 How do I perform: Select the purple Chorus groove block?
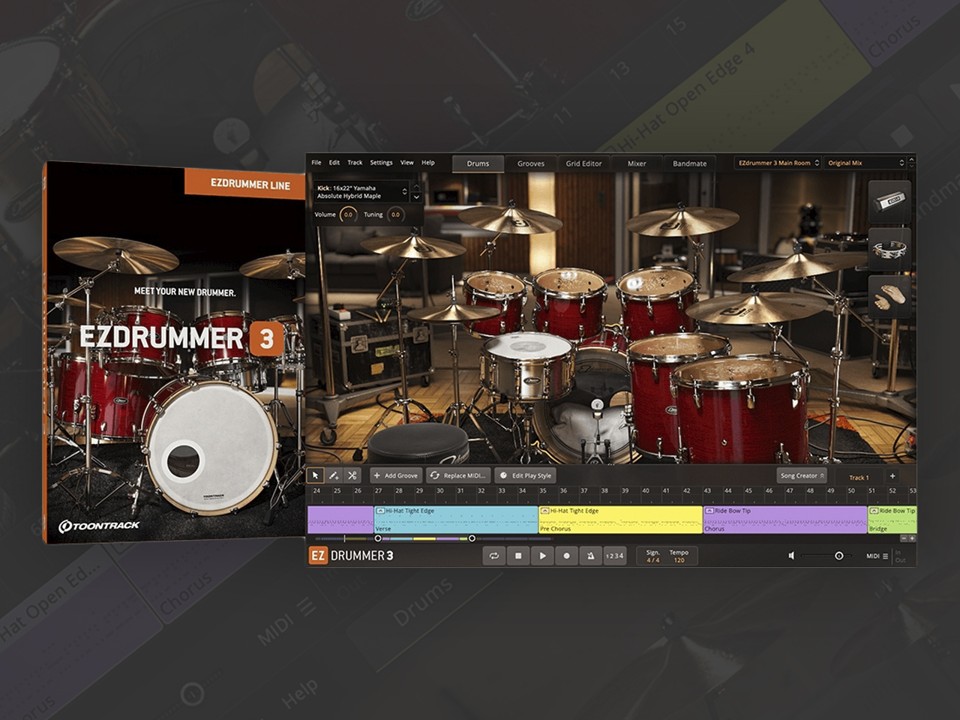785,520
